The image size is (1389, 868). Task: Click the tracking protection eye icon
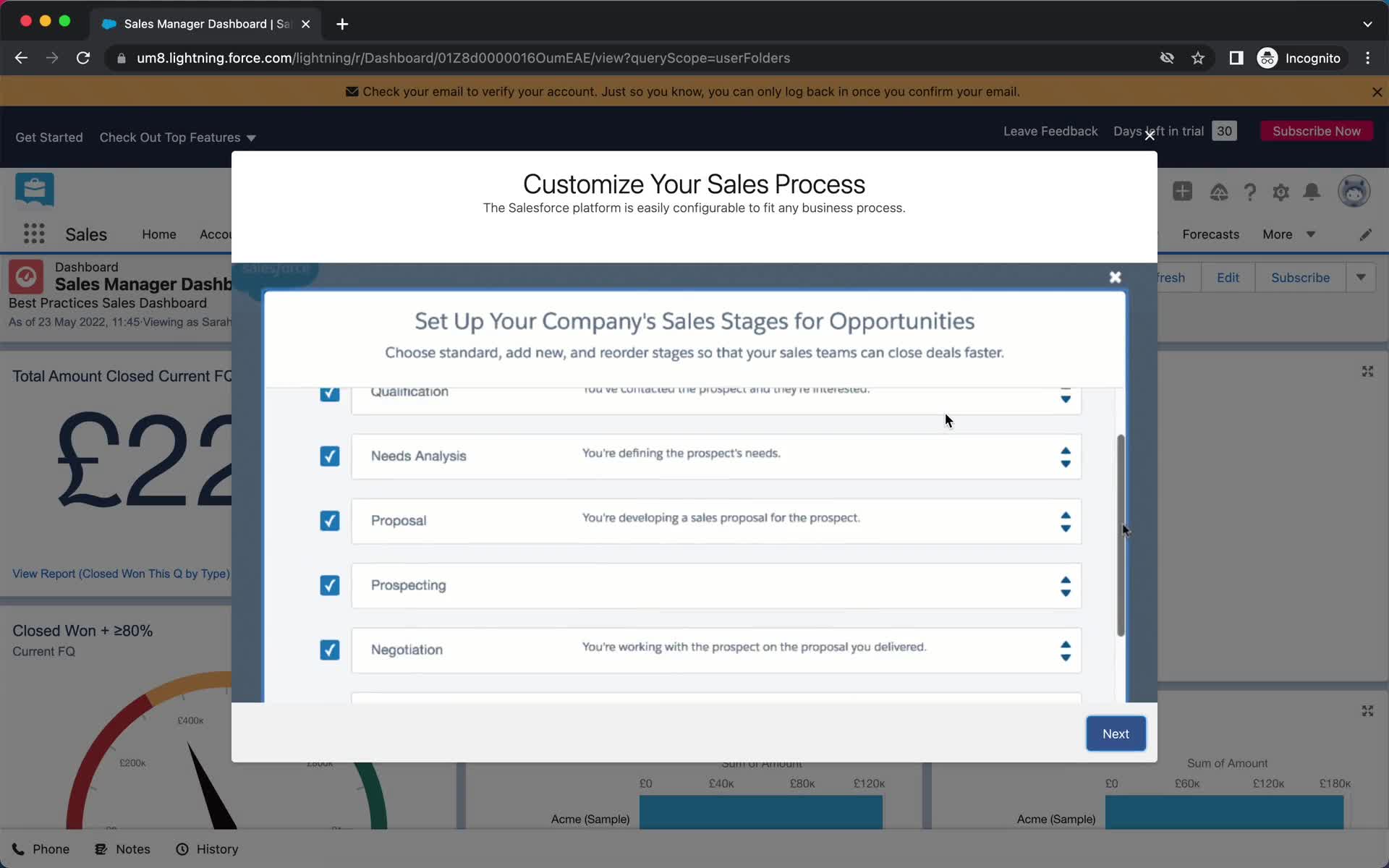(x=1166, y=58)
